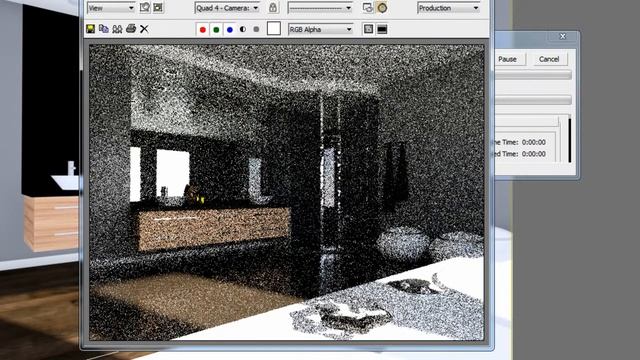Click the Edit Region icon next to View

click(x=144, y=7)
